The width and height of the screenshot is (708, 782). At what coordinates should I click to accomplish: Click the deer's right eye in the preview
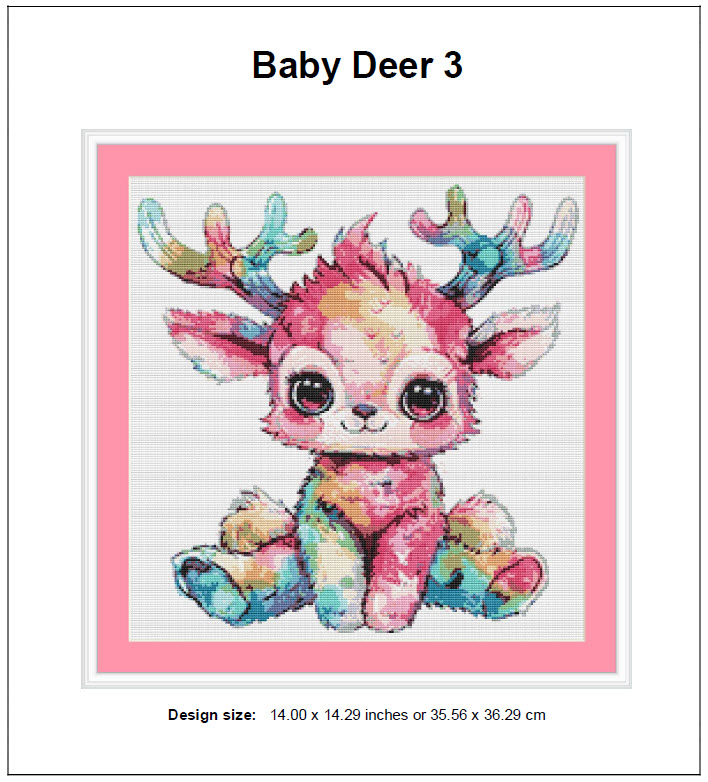tap(424, 398)
